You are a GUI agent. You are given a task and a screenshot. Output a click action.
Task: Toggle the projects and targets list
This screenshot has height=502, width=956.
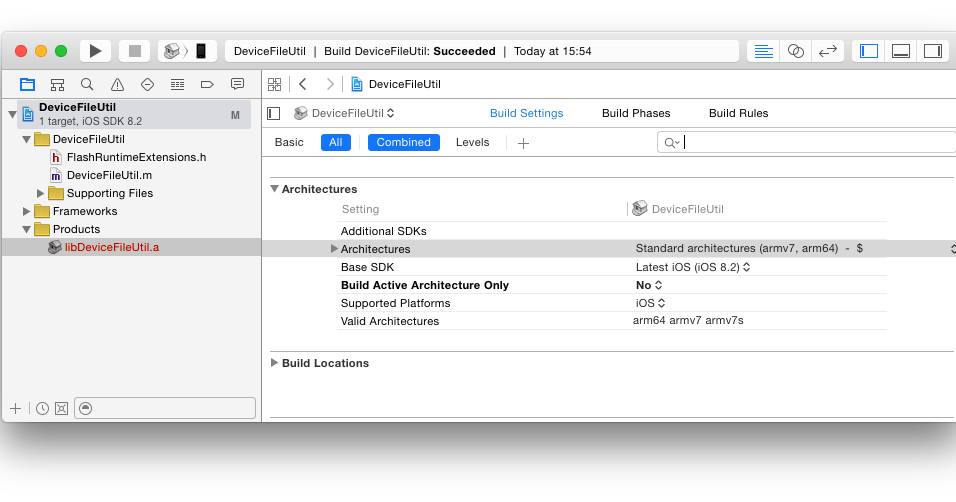click(x=274, y=113)
